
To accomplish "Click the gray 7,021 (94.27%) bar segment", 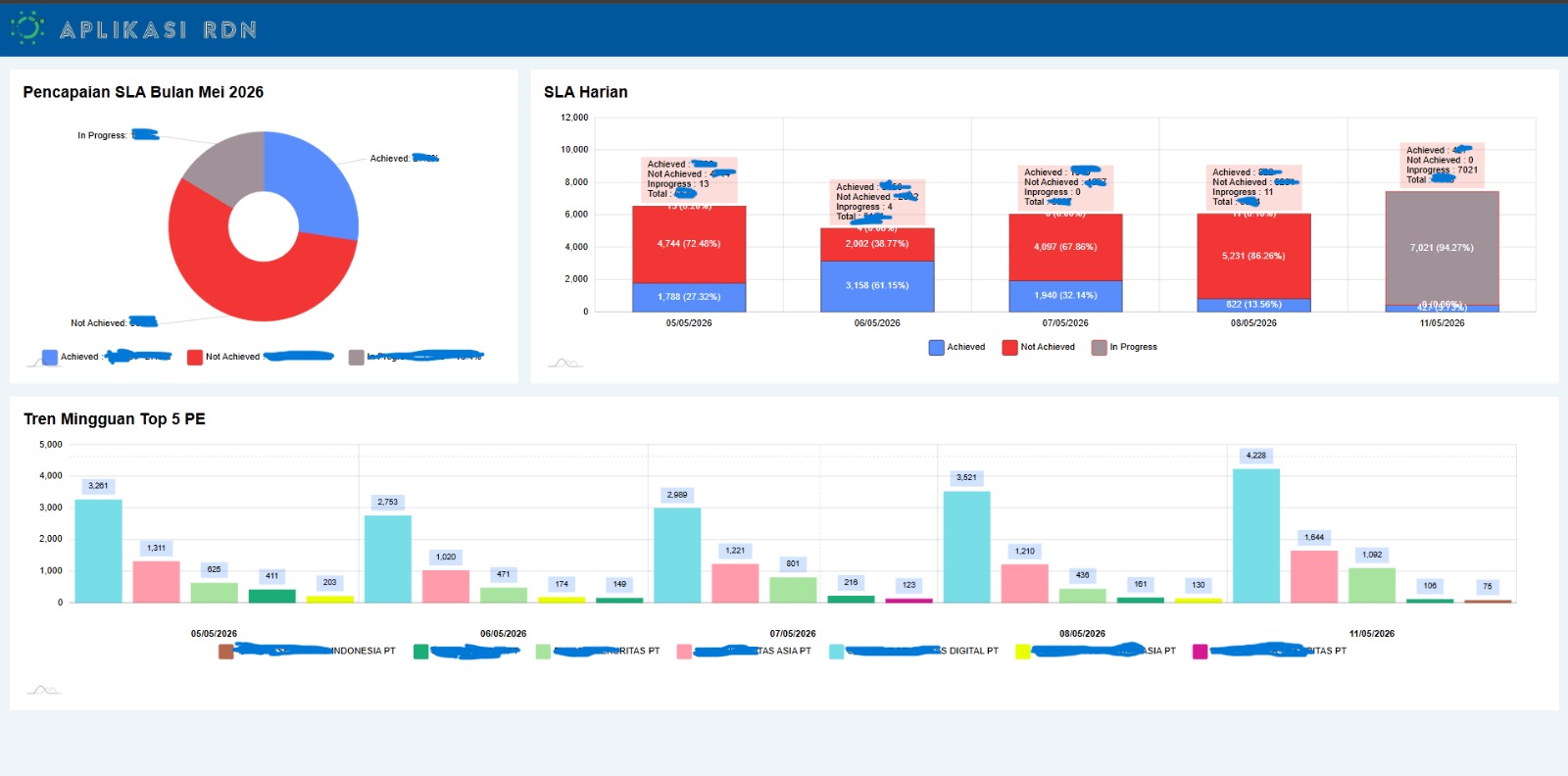I will tap(1442, 248).
